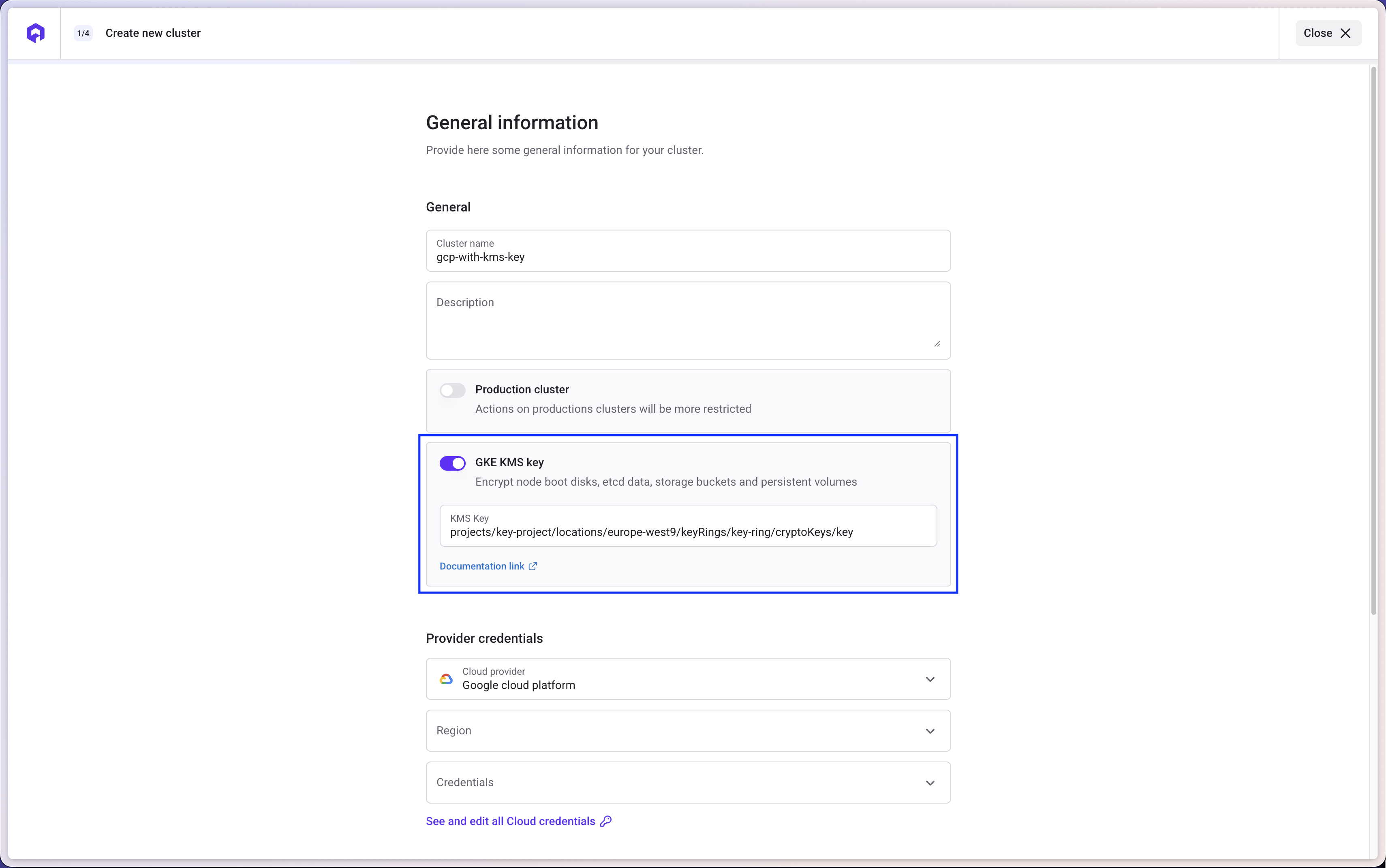Click the Google Cloud logo icon

pyautogui.click(x=446, y=679)
